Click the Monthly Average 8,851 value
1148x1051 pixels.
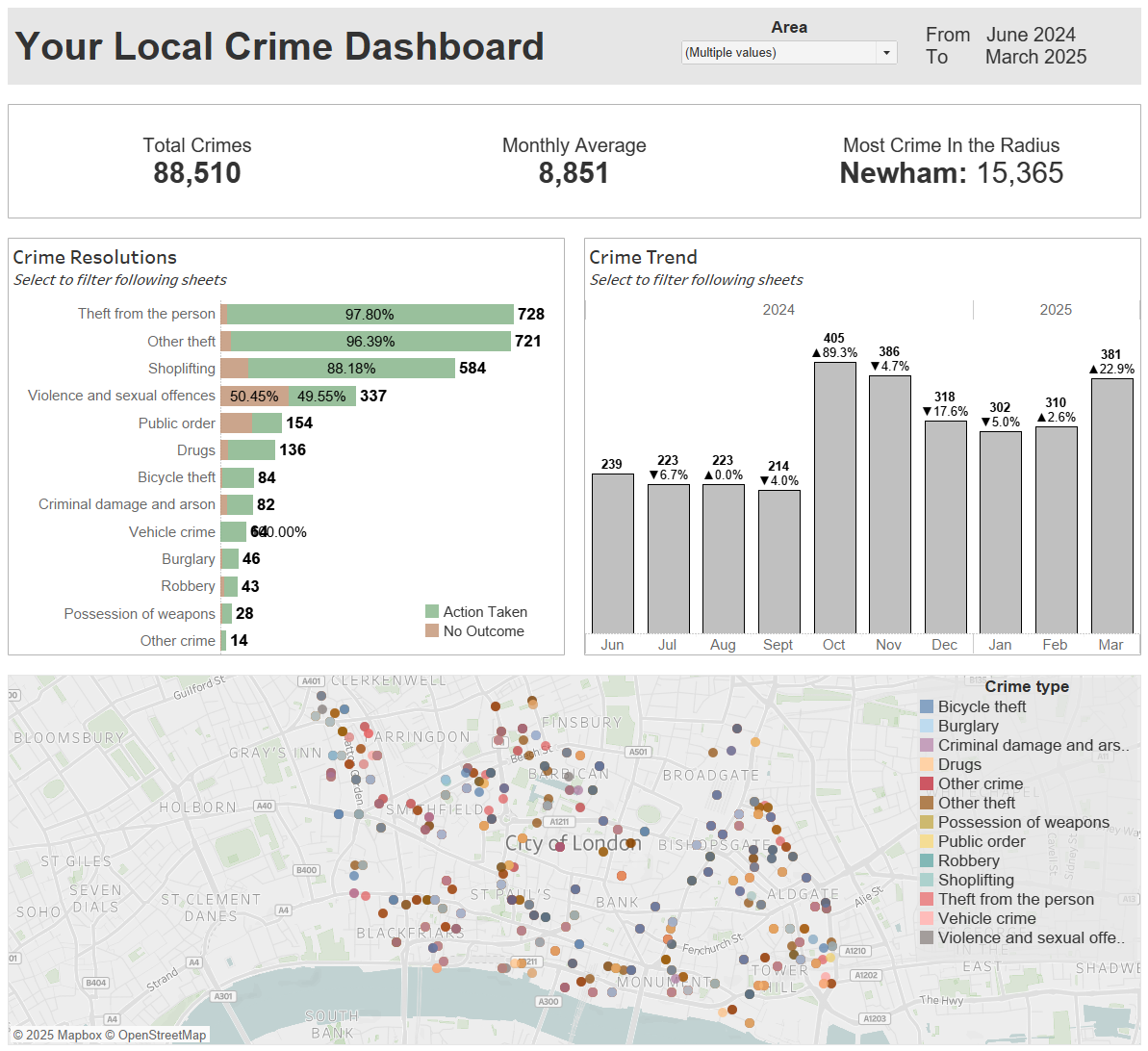[x=574, y=173]
